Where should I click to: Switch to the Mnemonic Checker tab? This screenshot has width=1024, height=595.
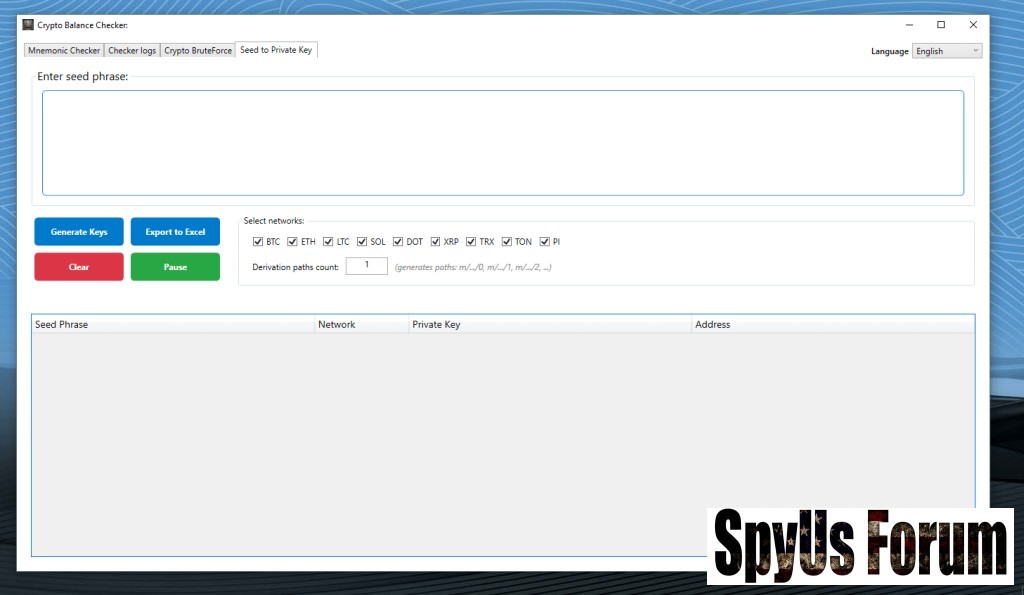tap(64, 50)
